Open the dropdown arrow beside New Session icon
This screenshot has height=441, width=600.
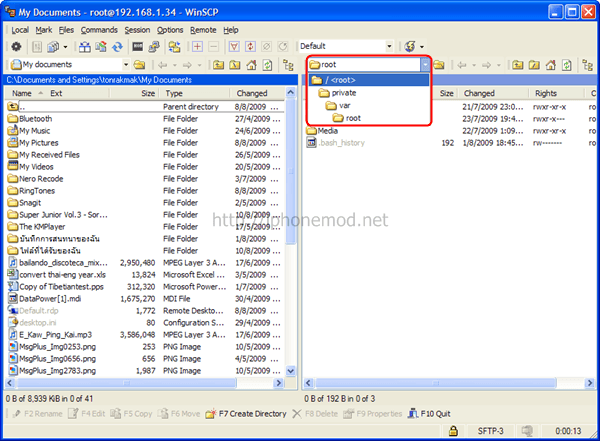tap(422, 47)
